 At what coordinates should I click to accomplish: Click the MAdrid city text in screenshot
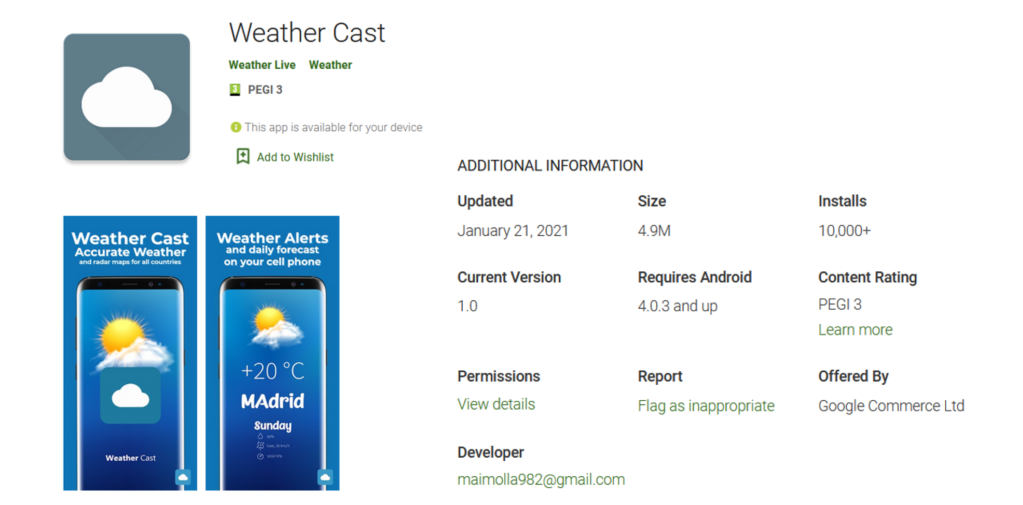pyautogui.click(x=272, y=402)
